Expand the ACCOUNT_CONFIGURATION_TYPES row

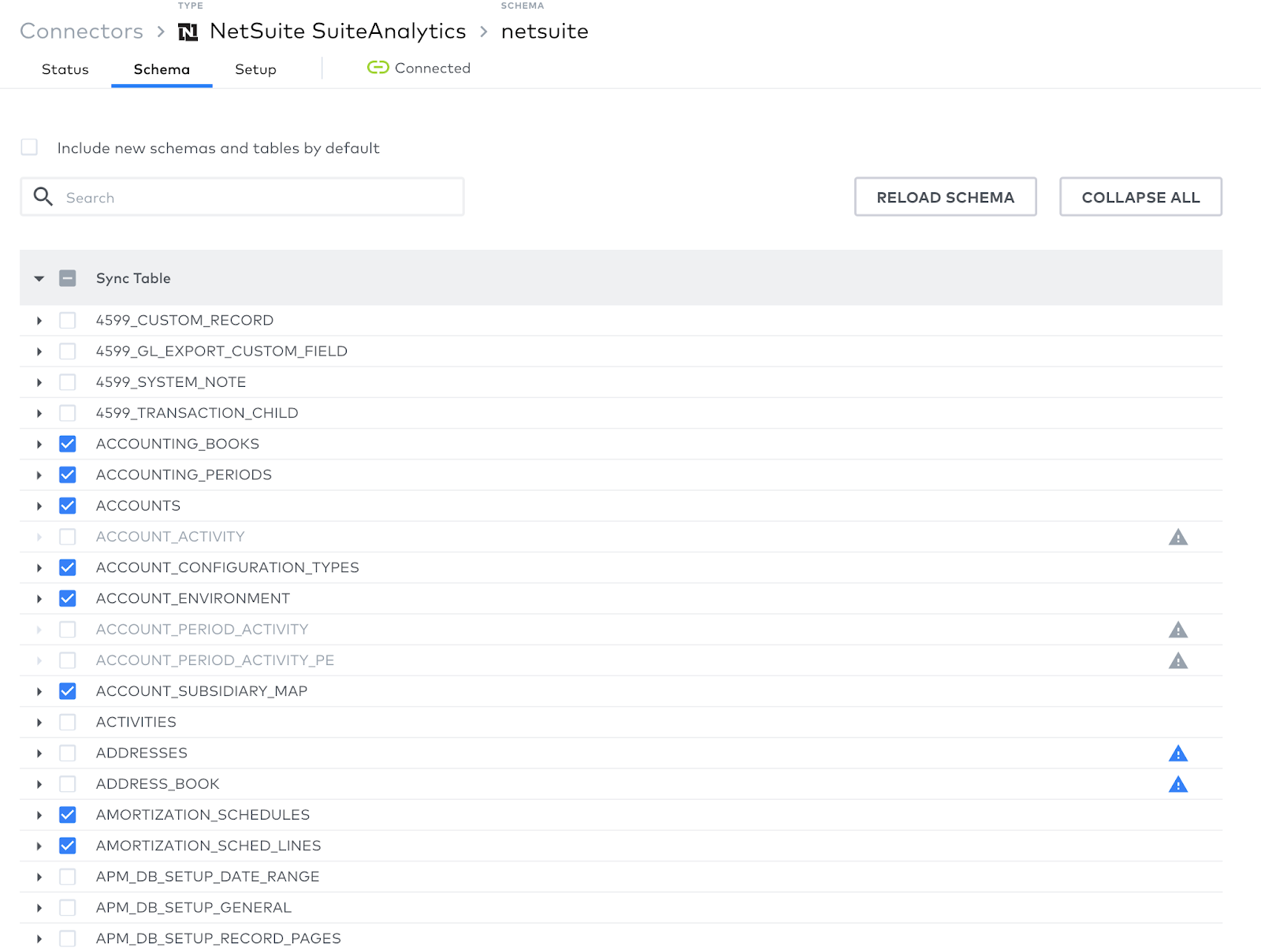click(39, 567)
